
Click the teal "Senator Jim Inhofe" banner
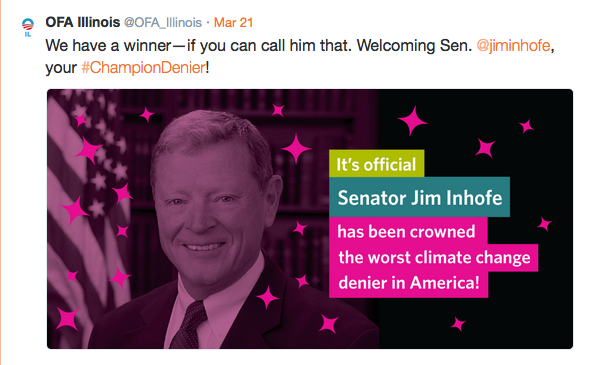tap(420, 197)
